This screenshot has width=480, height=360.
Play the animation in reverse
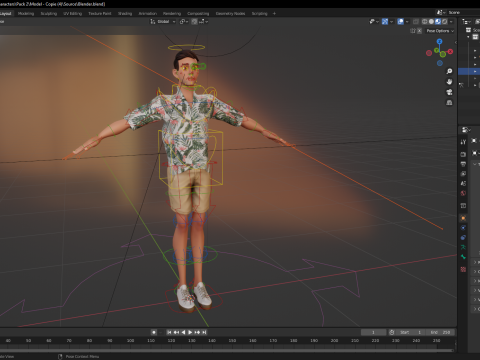tap(183, 332)
